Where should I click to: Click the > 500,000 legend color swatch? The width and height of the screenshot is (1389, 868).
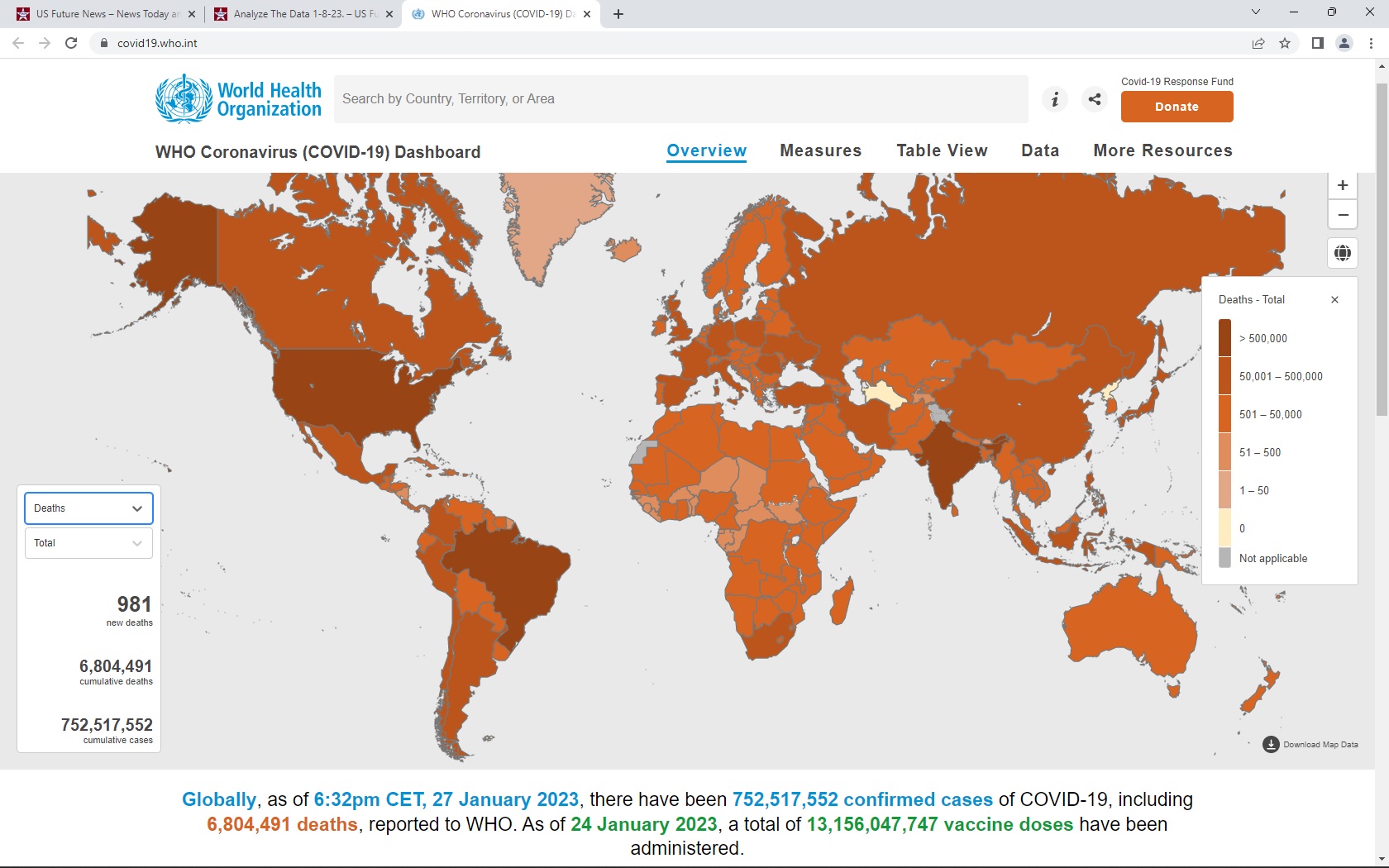[x=1224, y=338]
